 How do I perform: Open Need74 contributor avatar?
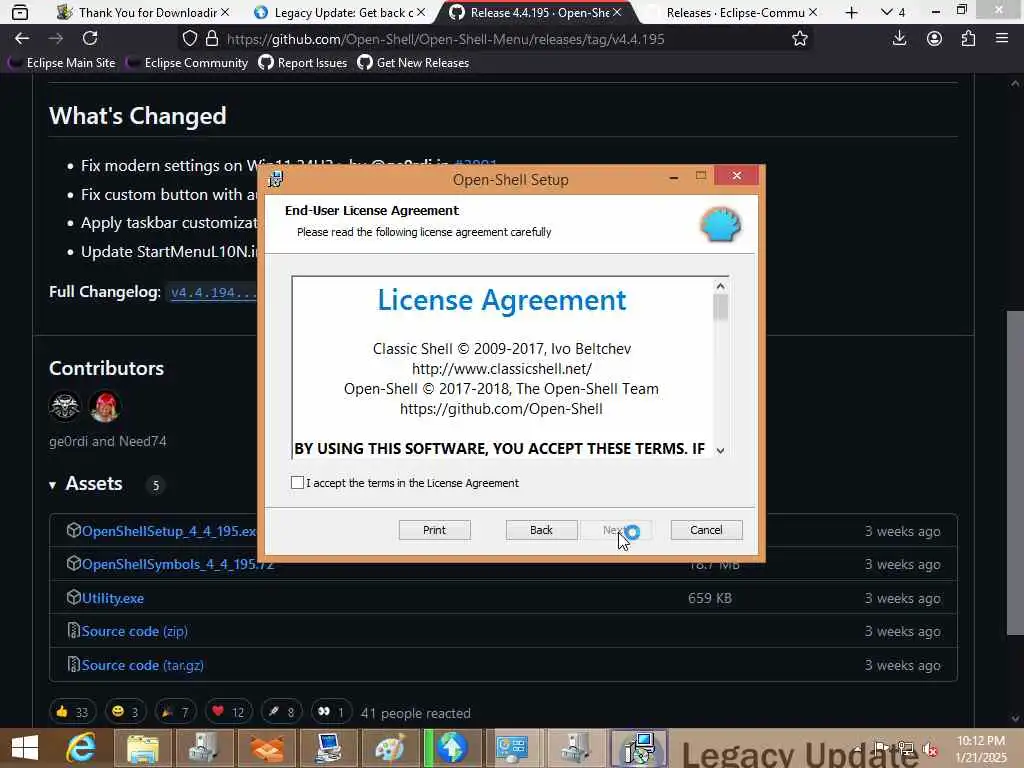104,406
